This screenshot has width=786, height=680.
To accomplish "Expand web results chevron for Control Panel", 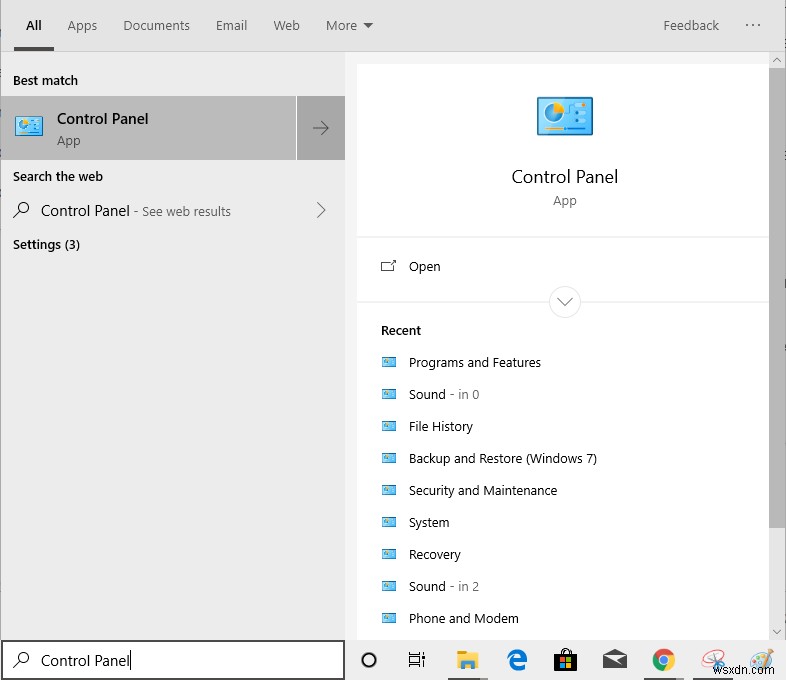I will click(x=321, y=210).
